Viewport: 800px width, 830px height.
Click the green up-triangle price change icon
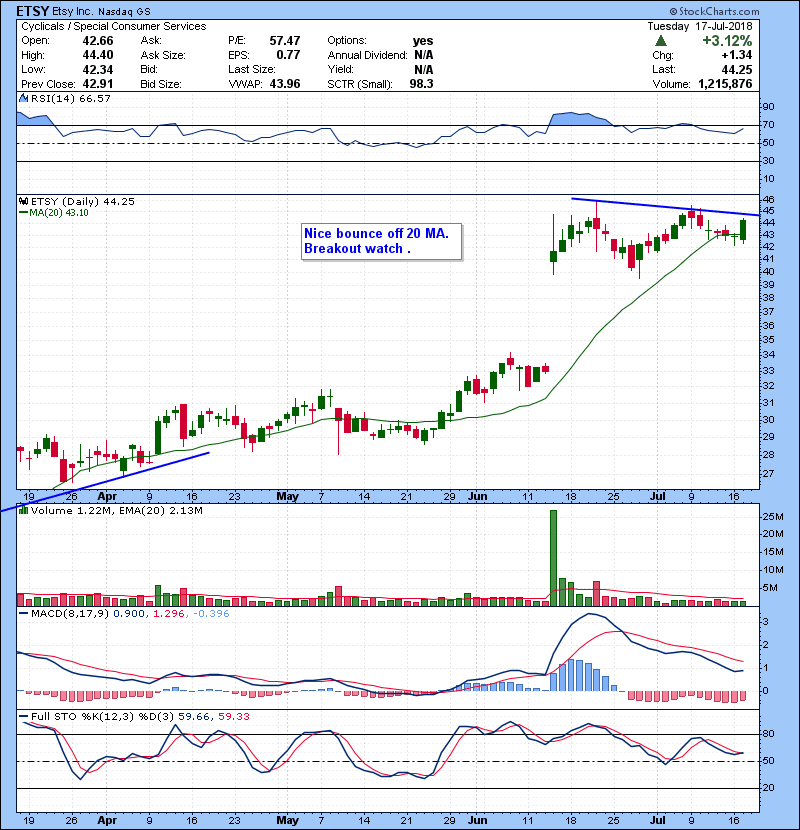(660, 41)
